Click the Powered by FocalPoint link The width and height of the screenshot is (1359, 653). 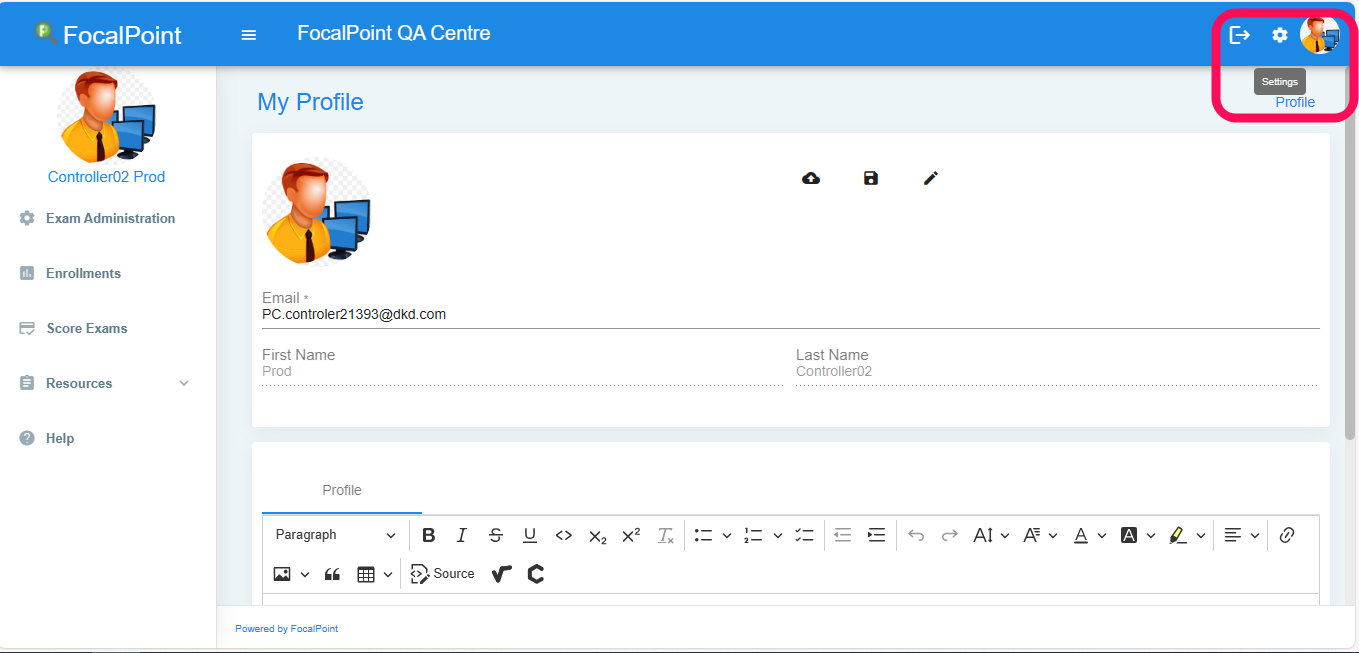coord(287,629)
